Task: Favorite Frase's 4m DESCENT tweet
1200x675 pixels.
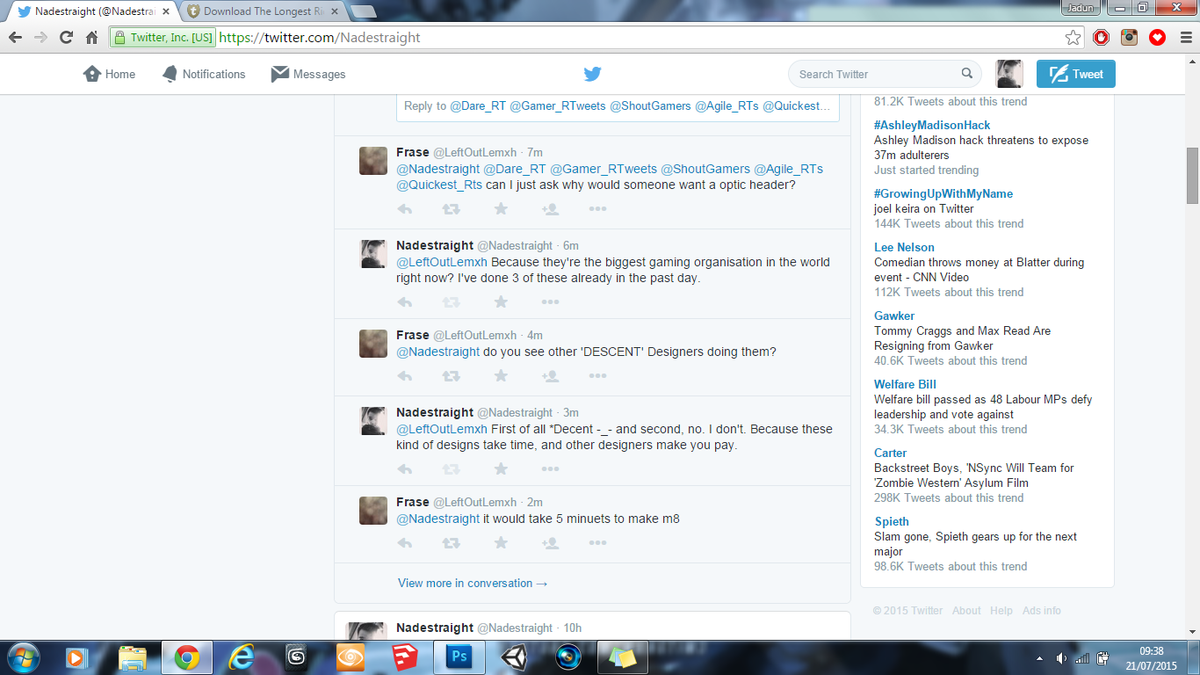Action: pos(501,376)
